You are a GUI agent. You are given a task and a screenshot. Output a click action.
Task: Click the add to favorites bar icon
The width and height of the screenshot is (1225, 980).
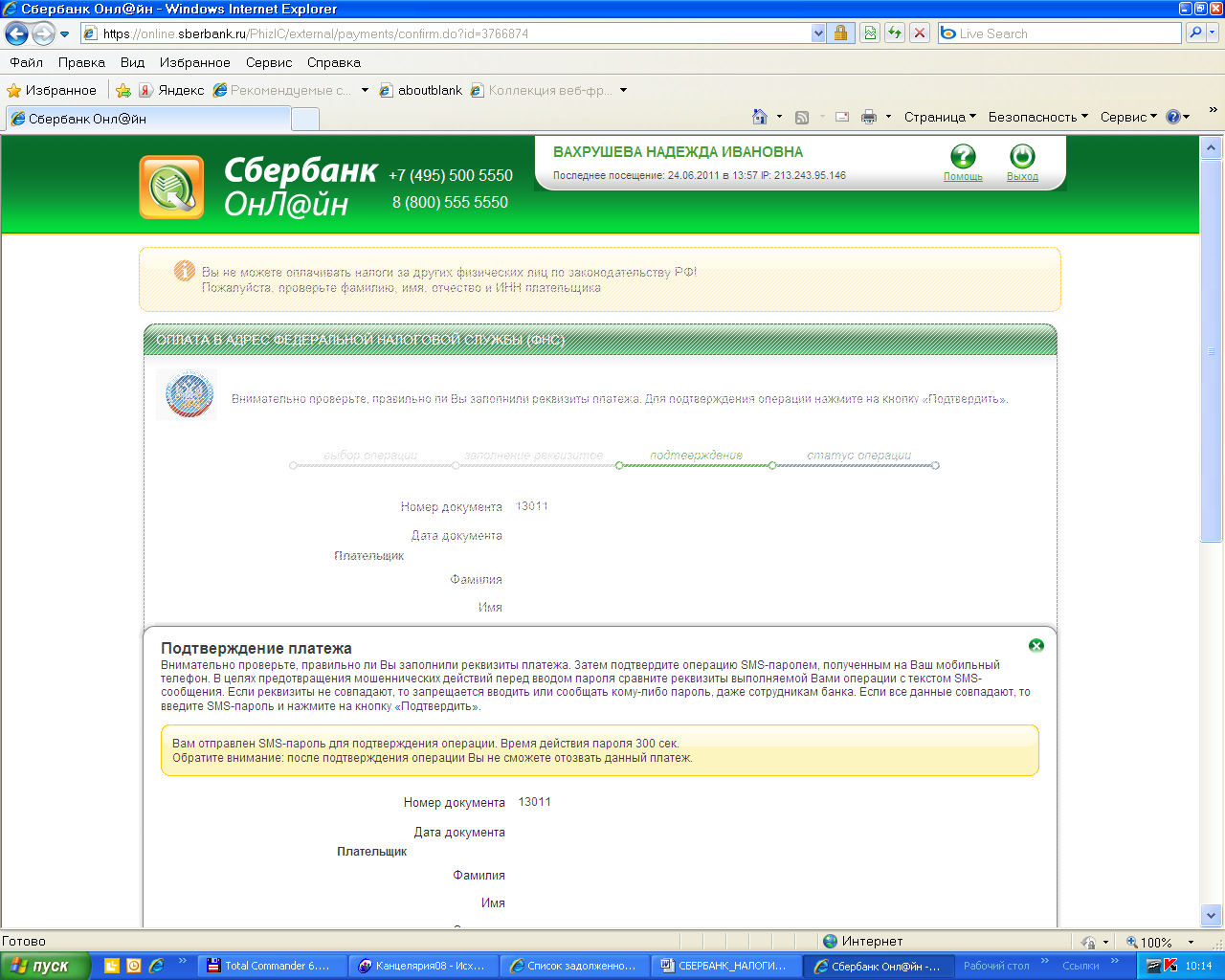pyautogui.click(x=123, y=90)
